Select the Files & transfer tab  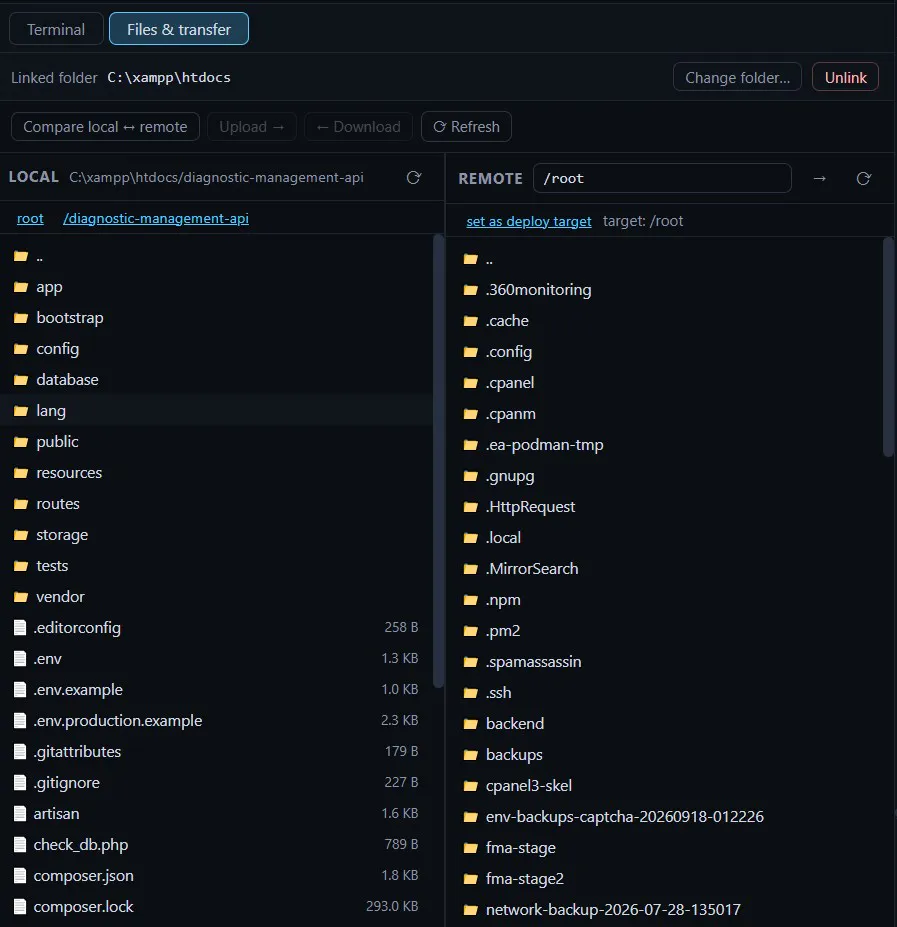(x=179, y=29)
